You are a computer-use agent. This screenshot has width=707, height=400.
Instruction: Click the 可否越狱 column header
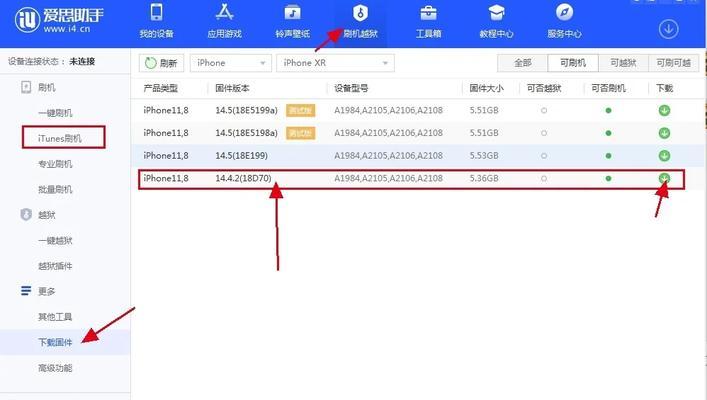pyautogui.click(x=544, y=88)
